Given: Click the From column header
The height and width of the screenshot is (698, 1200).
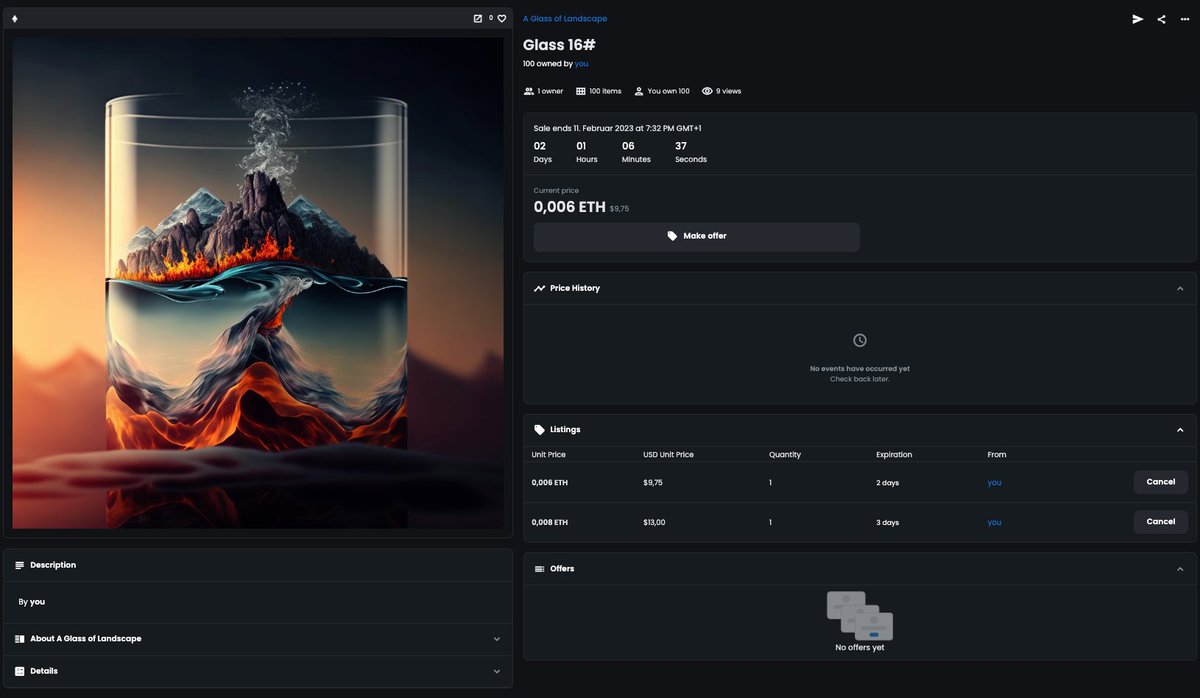Looking at the screenshot, I should pyautogui.click(x=997, y=455).
